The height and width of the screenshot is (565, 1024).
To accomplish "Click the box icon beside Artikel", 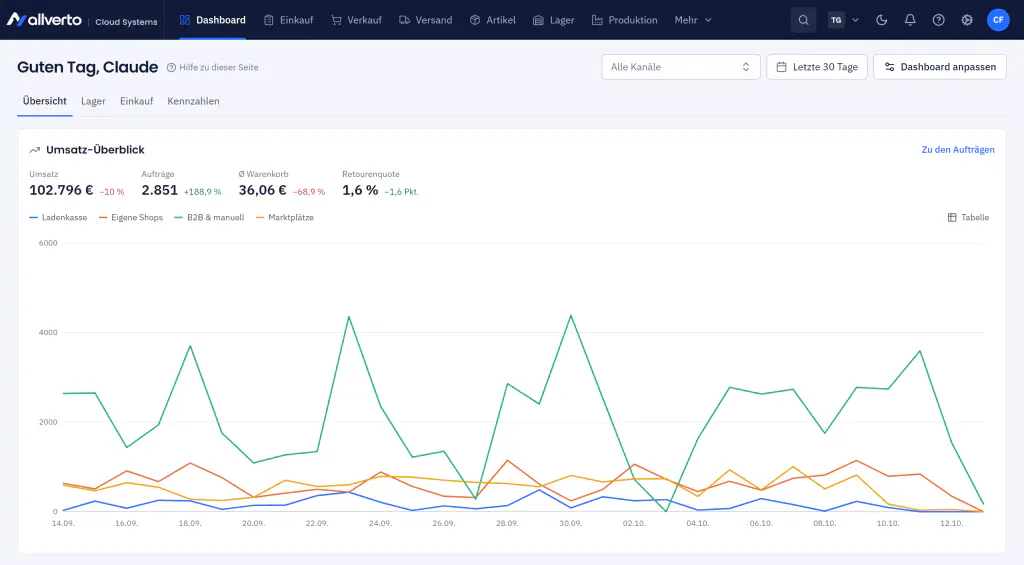I will (475, 20).
